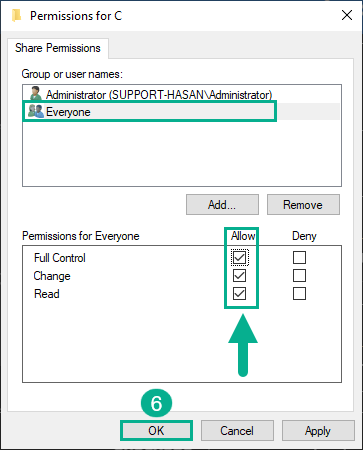Check the Deny checkbox for Change
363x450 pixels.
coord(299,276)
